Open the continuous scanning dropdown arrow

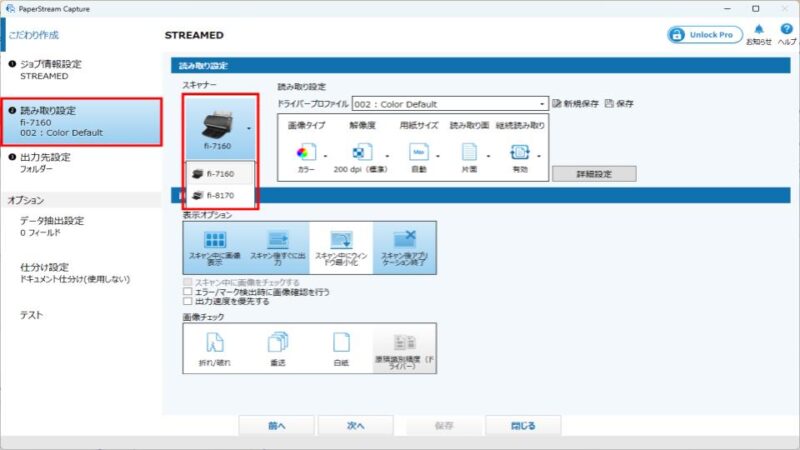[x=539, y=156]
